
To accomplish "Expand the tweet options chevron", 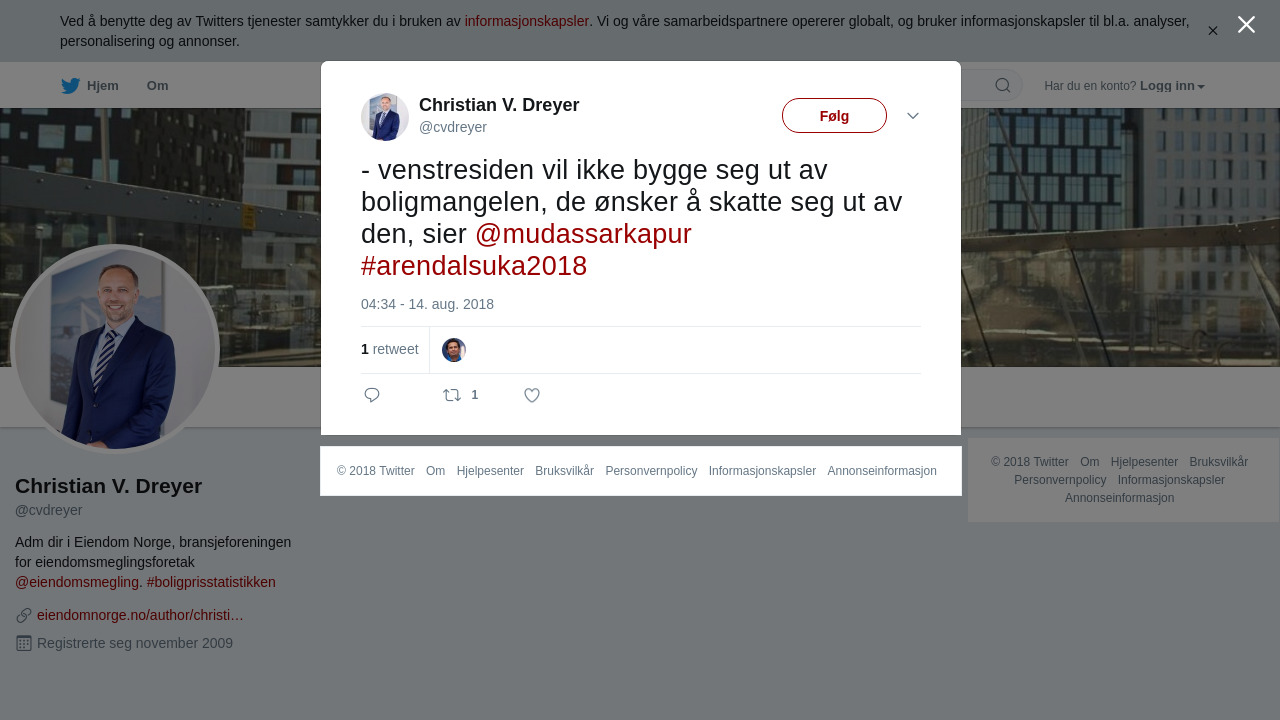I will coord(913,116).
